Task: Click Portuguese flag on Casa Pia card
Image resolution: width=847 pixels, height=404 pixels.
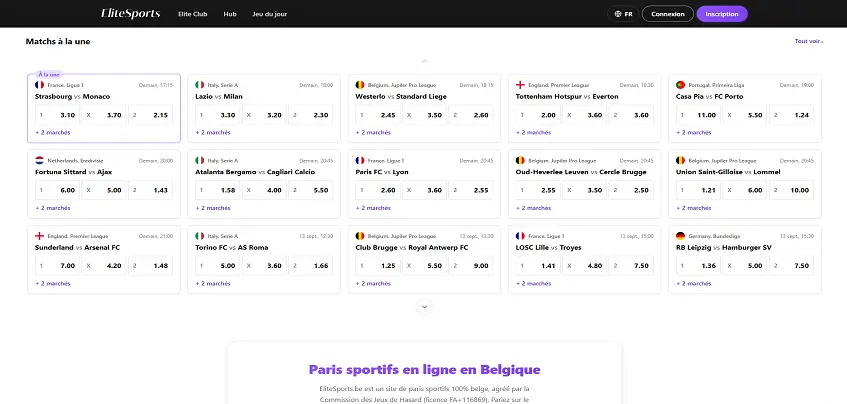Action: (681, 85)
